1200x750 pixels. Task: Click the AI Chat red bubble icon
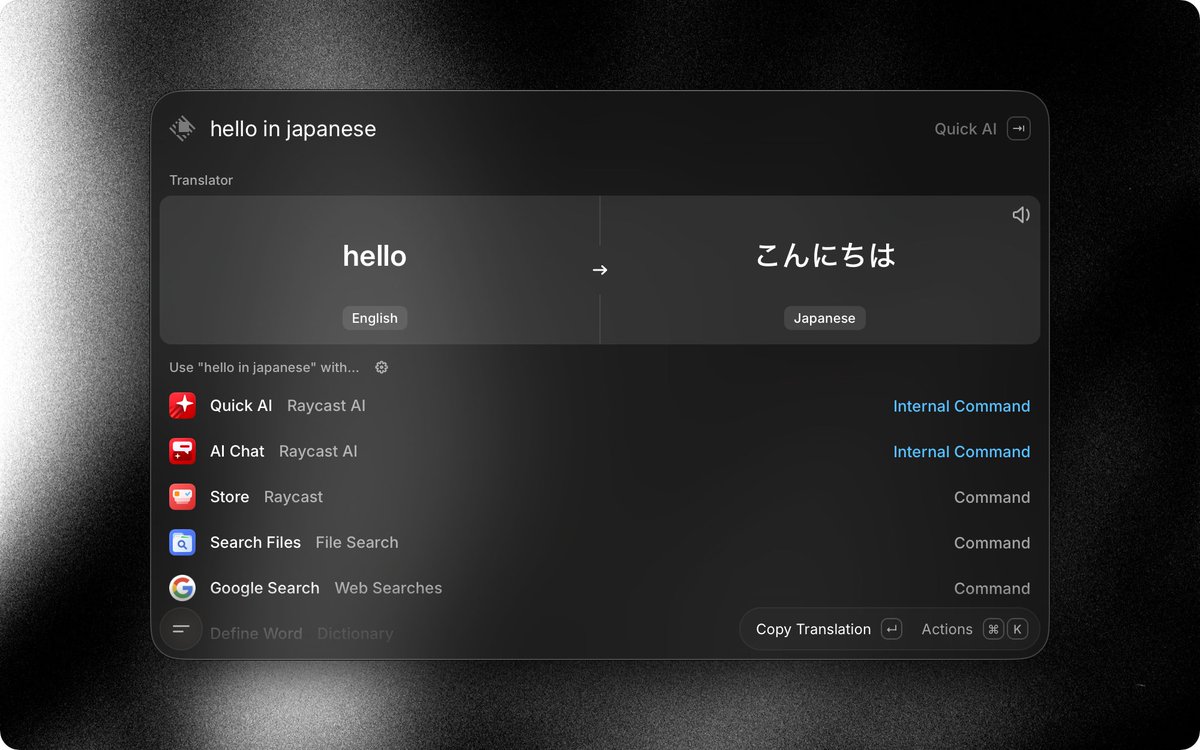point(182,451)
